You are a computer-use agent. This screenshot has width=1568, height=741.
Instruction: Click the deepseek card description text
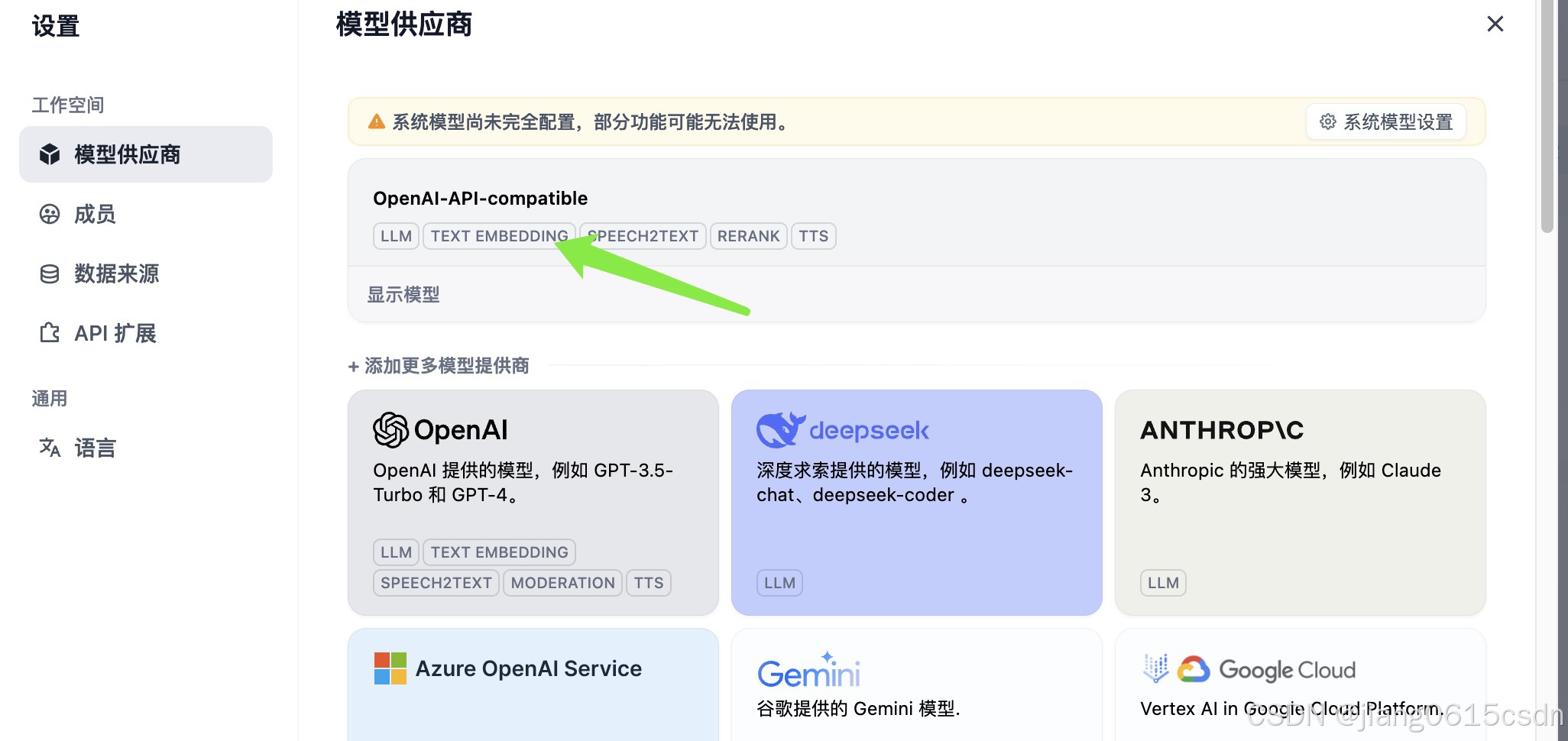click(x=915, y=482)
